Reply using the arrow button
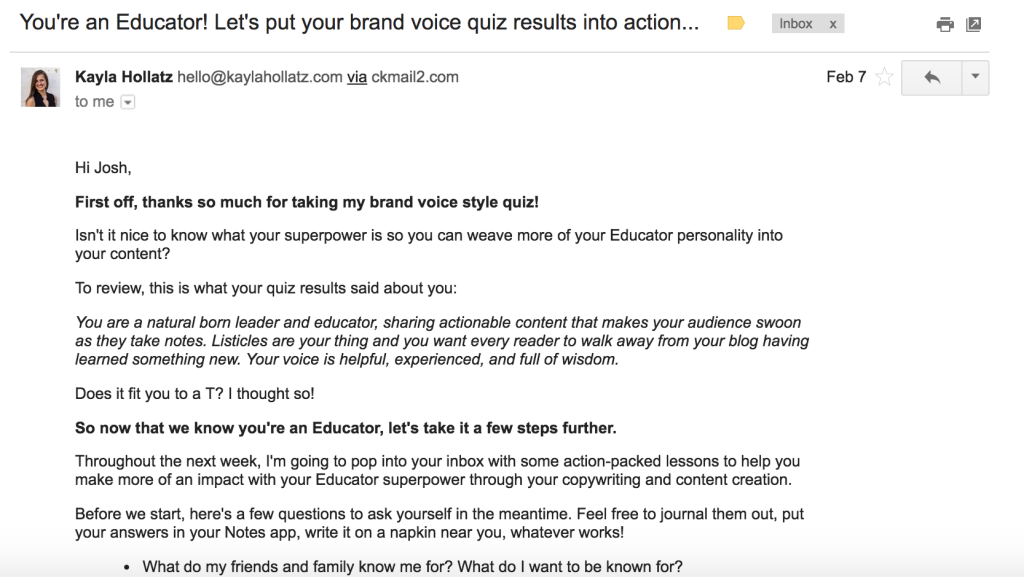This screenshot has height=577, width=1024. (932, 78)
